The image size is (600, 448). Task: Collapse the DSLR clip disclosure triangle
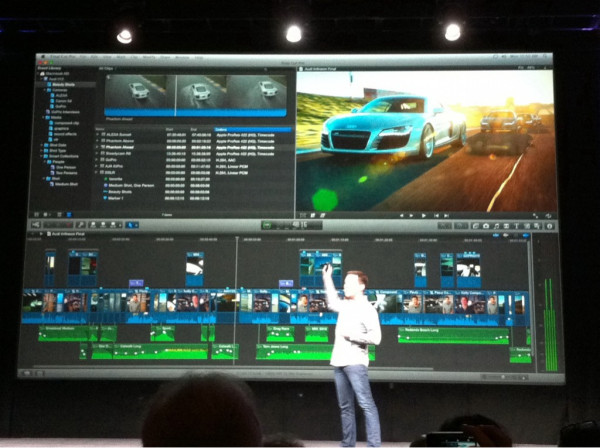coord(97,173)
